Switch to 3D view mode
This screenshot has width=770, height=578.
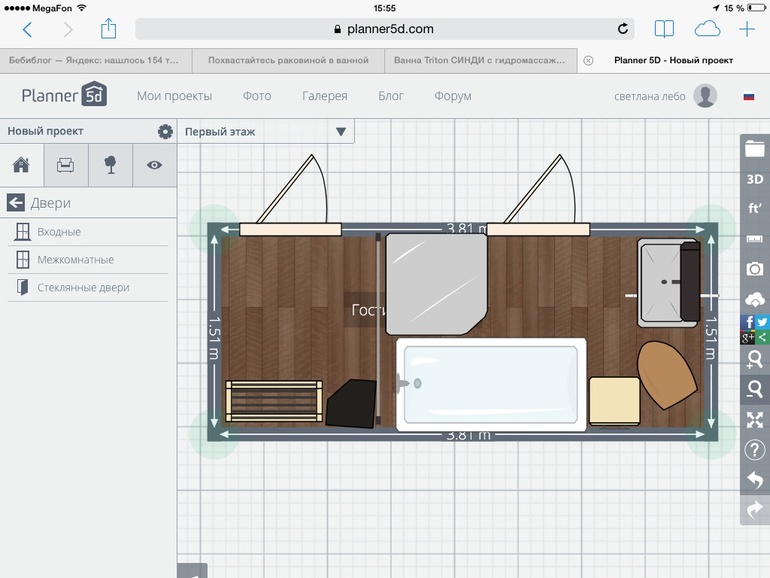pos(755,179)
